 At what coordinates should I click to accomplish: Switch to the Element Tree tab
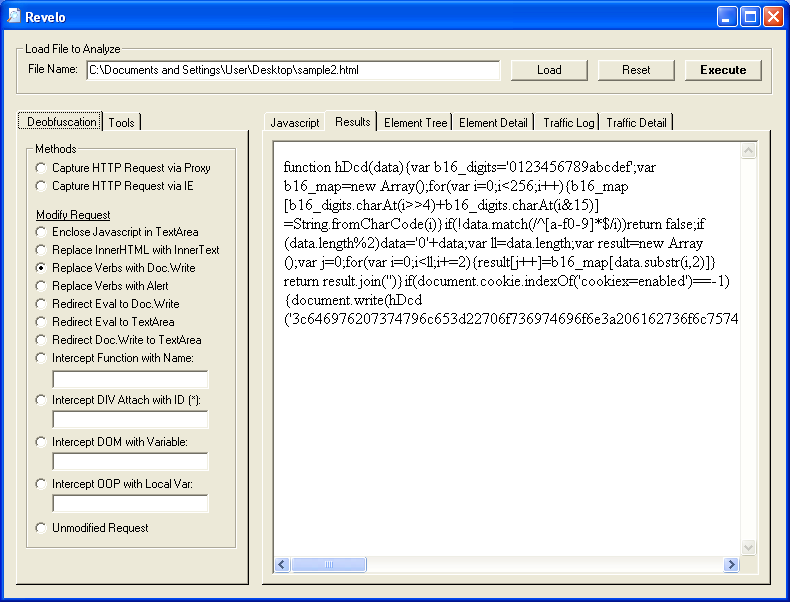[415, 123]
